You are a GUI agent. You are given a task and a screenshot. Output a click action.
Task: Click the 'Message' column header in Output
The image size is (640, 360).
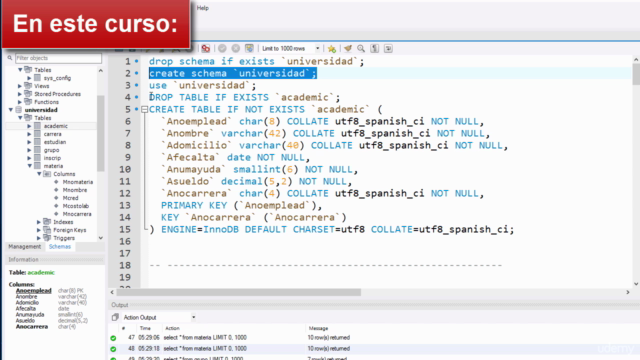pyautogui.click(x=318, y=328)
